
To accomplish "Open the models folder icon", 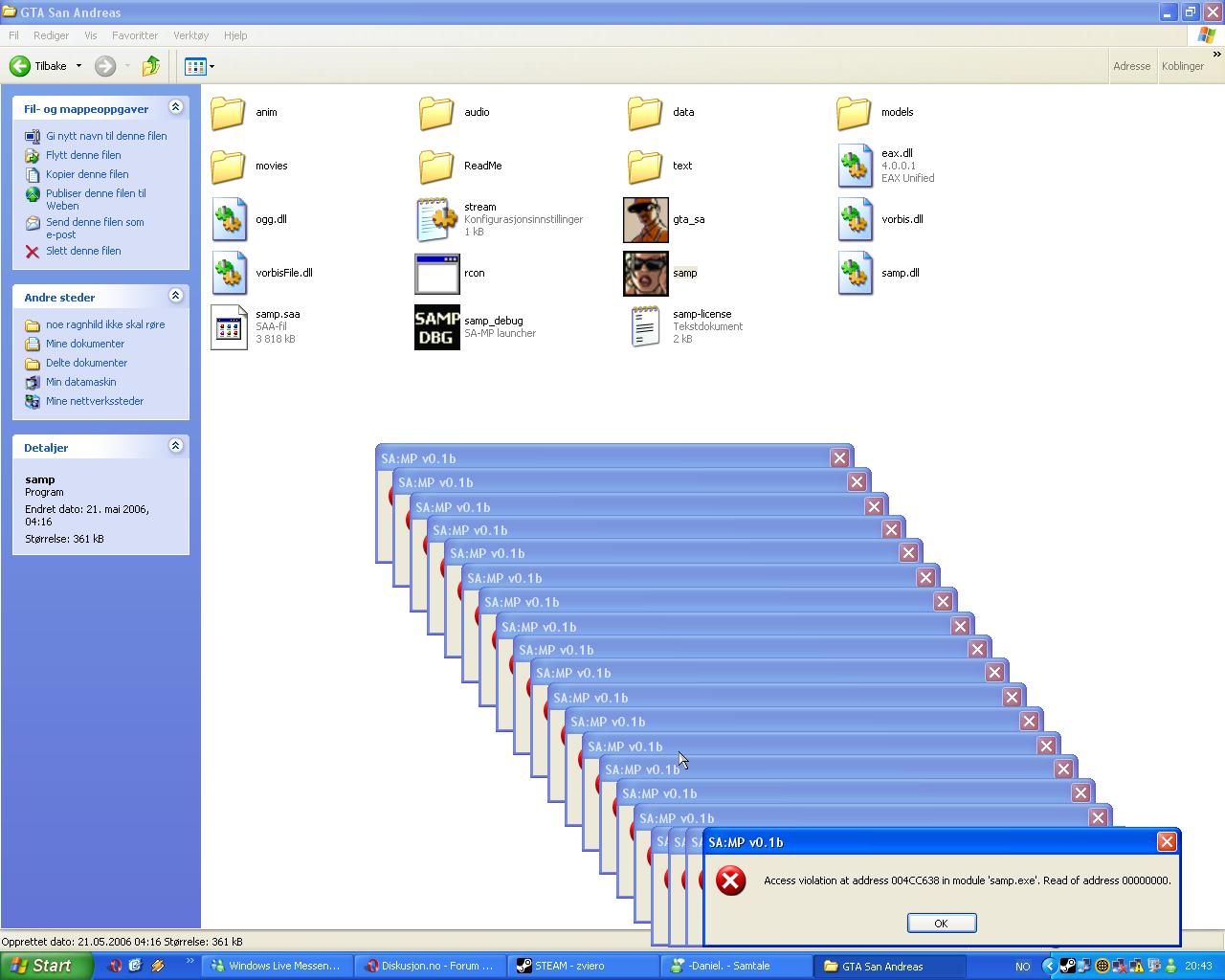I will (854, 112).
